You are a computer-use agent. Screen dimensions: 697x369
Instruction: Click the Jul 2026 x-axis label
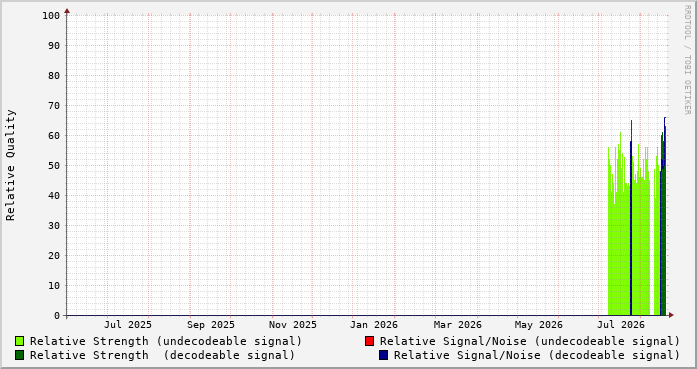[621, 325]
